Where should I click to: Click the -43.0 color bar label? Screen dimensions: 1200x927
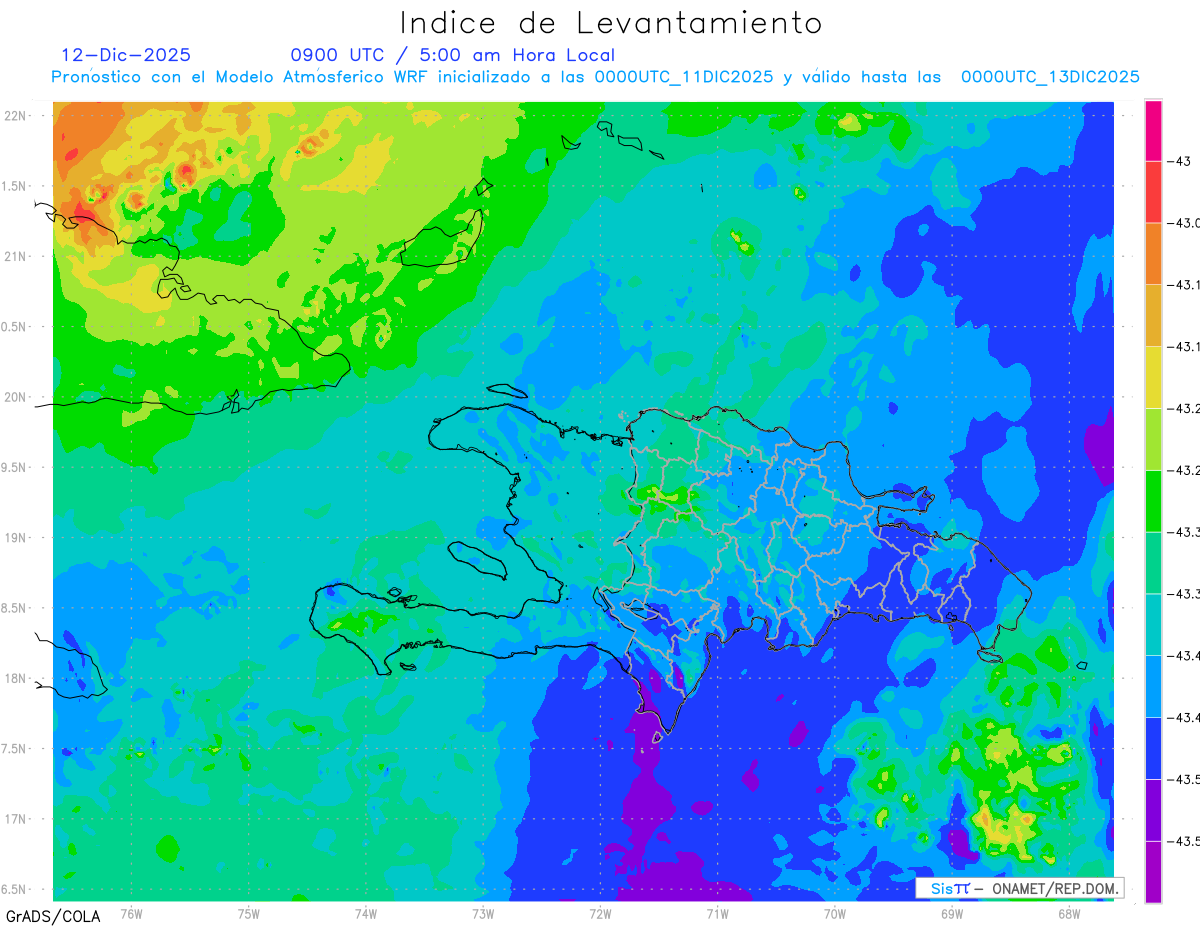[x=1186, y=223]
